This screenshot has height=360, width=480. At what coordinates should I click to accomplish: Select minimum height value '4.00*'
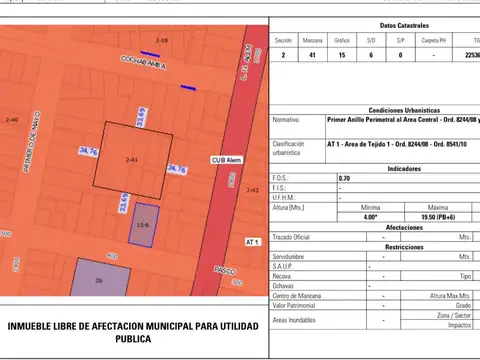370,217
